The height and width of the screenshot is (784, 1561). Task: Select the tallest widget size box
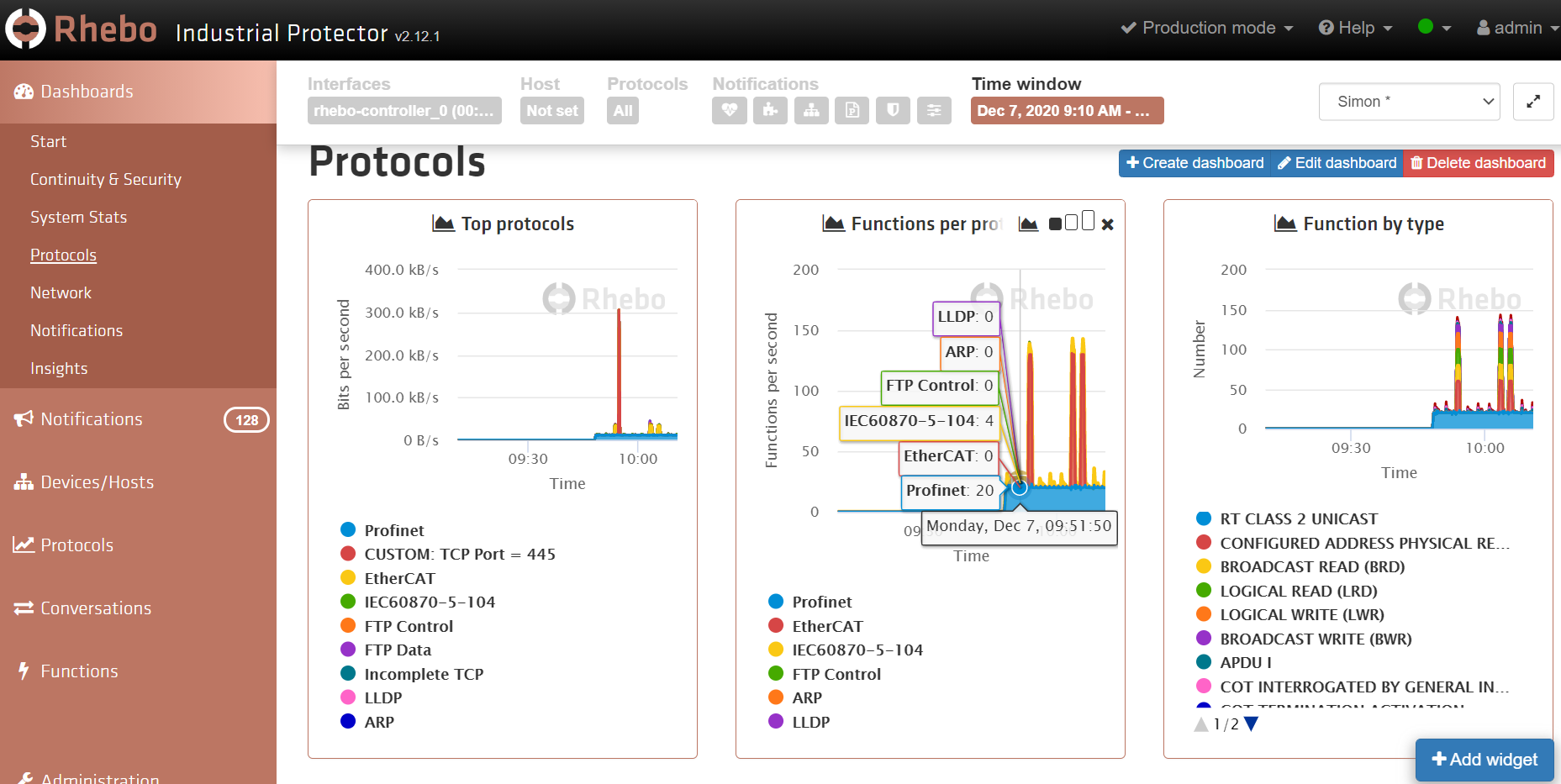pos(1088,221)
